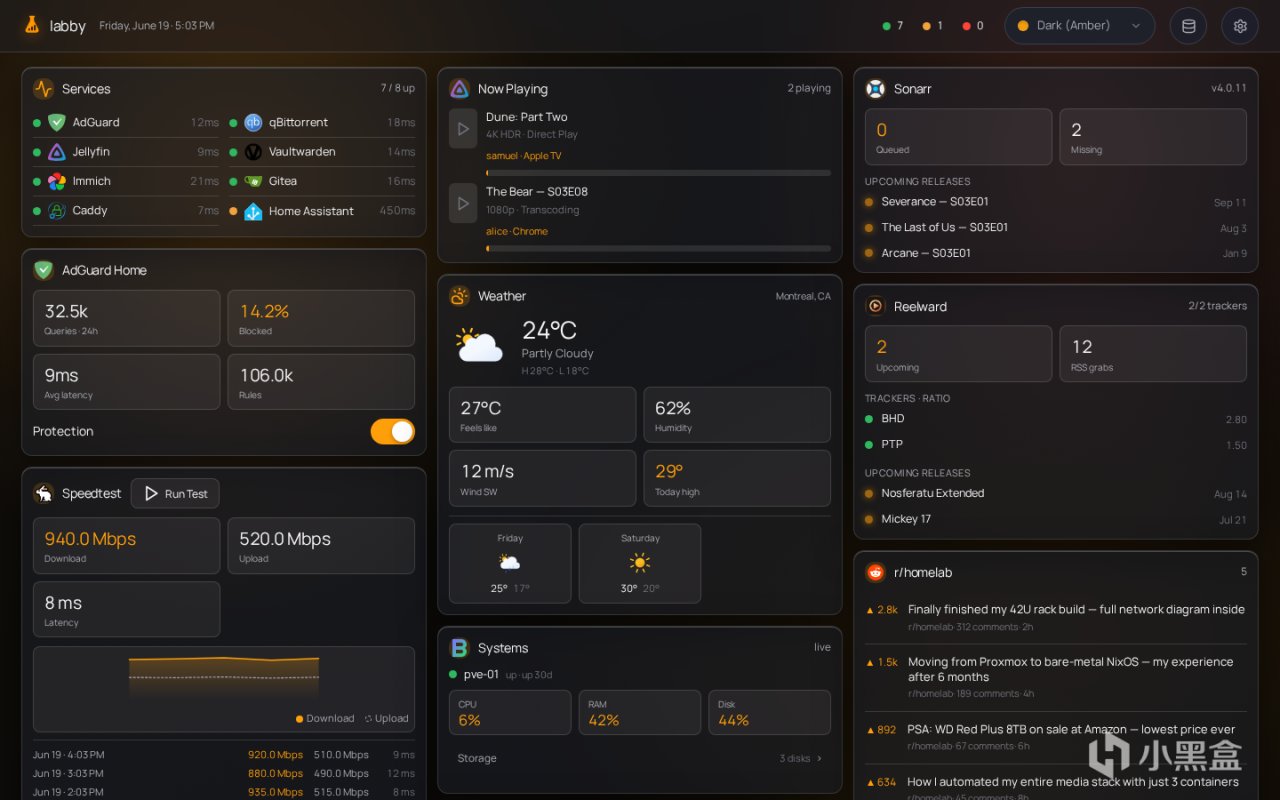Click Sonarr Missing count tile
This screenshot has height=800, width=1280.
[x=1153, y=137]
